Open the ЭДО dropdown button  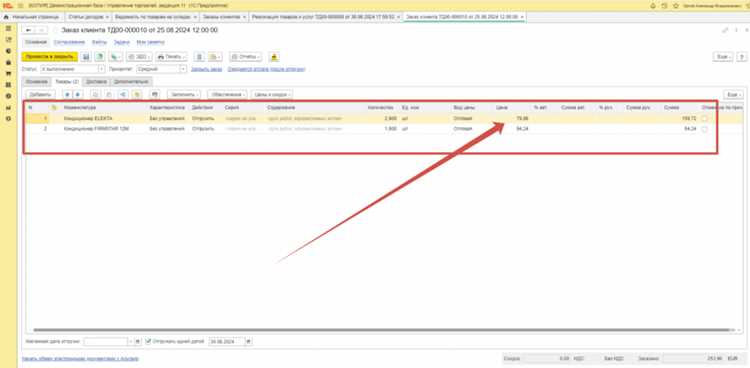139,57
